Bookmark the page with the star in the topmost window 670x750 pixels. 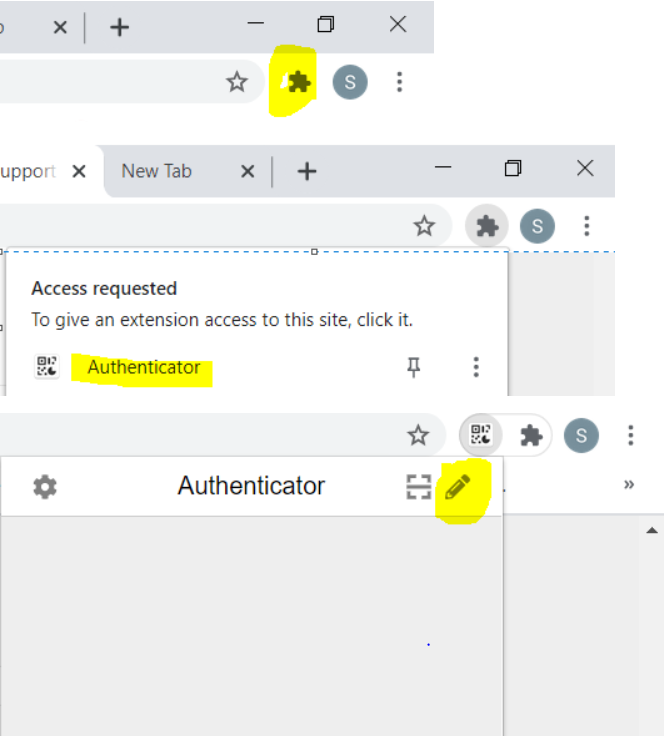[237, 82]
